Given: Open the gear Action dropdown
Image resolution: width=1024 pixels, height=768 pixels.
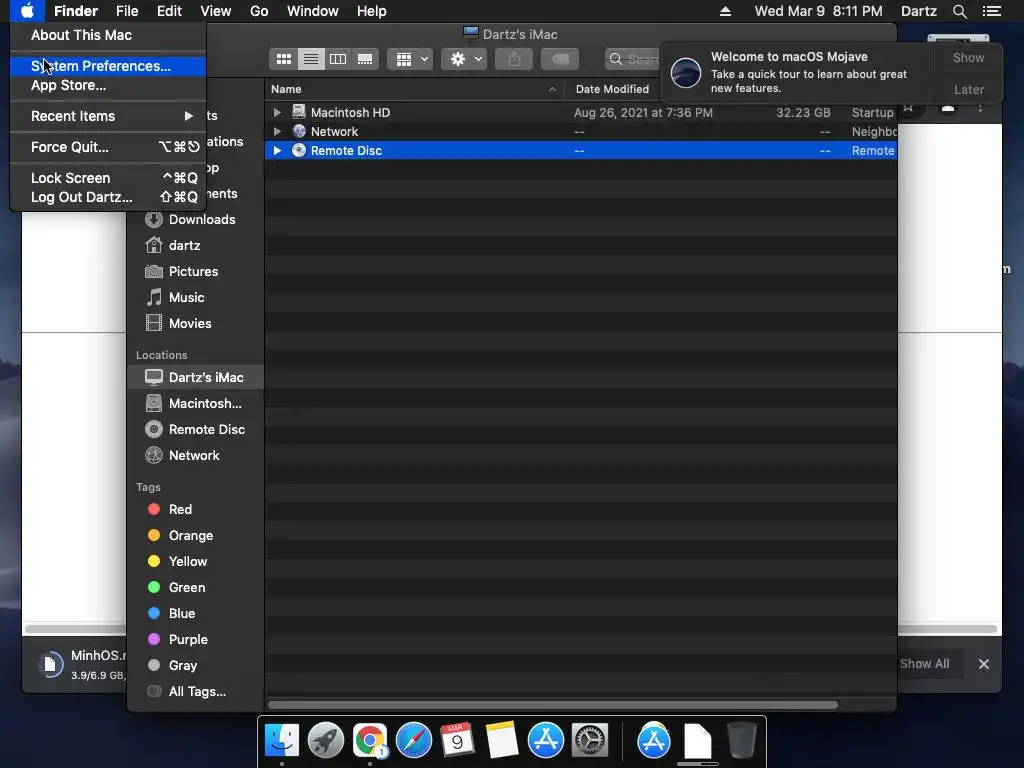Looking at the screenshot, I should pyautogui.click(x=464, y=59).
